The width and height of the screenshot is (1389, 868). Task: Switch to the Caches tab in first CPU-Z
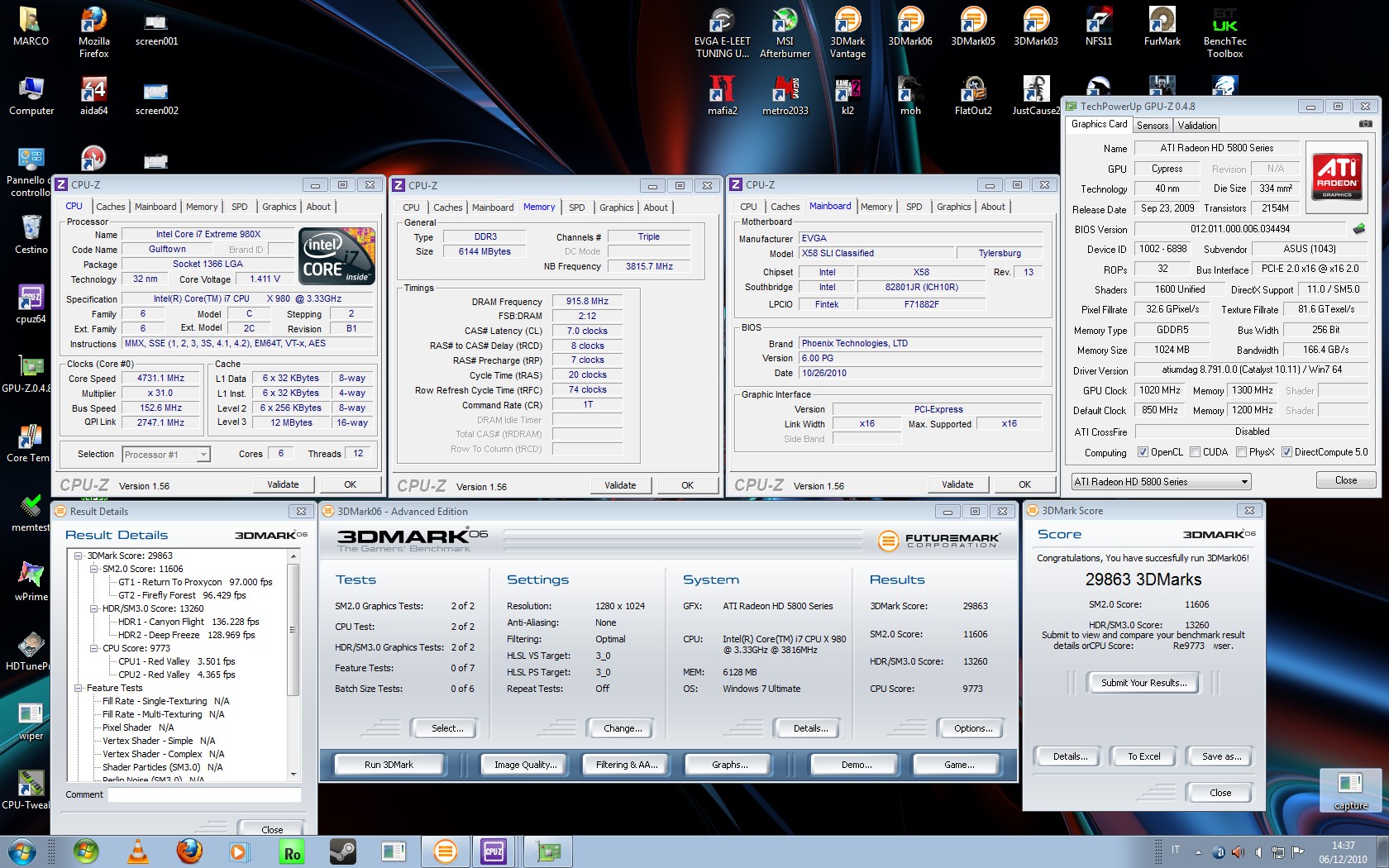[x=111, y=207]
